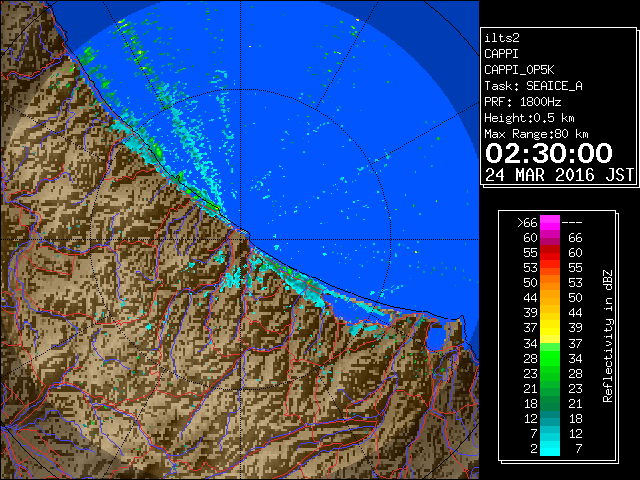Click the "Reflectivity in dBZ" legend title
This screenshot has height=480, width=640.
608,336
